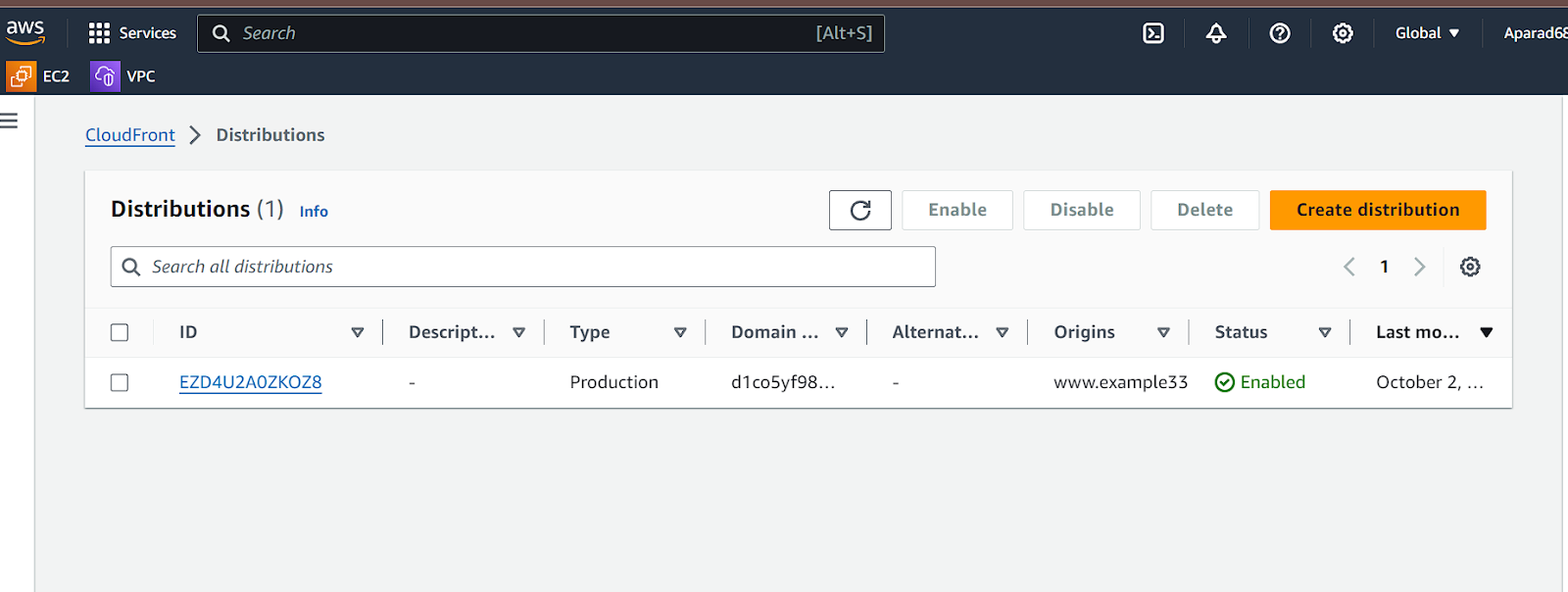Click the d1co5yf98... domain cell
The height and width of the screenshot is (592, 1568).
pos(783,382)
